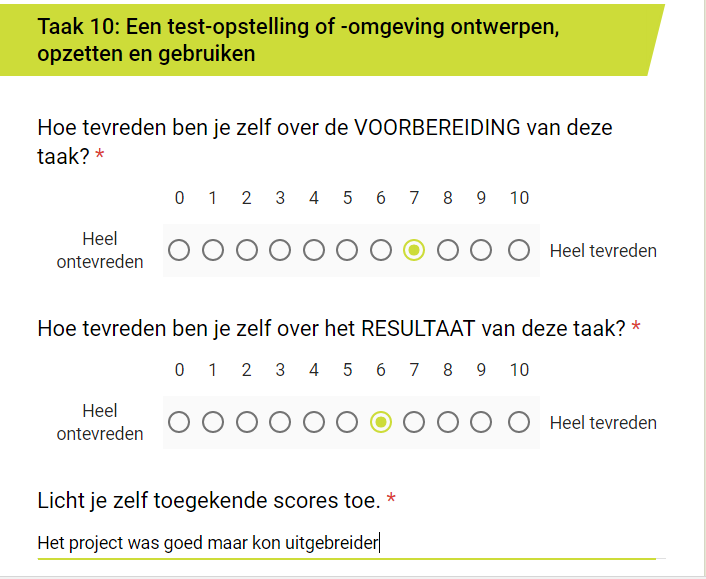
Task: Click the selected score 7 for VOORBEREIDING
Action: coord(414,250)
